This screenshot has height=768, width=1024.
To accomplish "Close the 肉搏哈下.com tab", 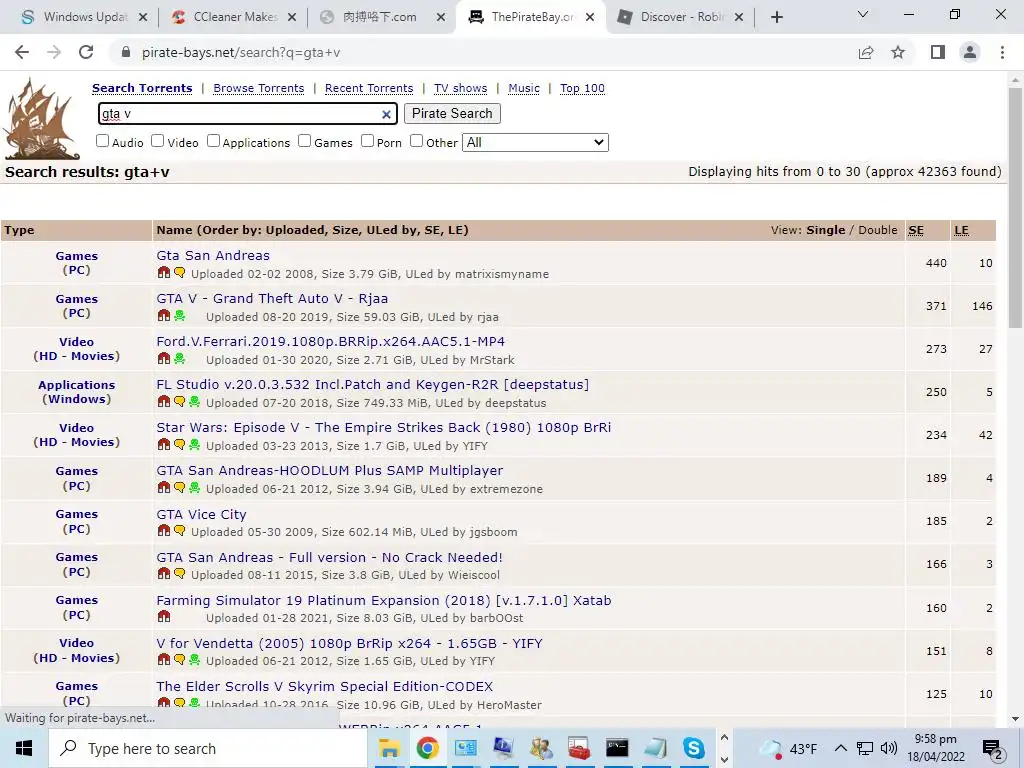I will 441,18.
